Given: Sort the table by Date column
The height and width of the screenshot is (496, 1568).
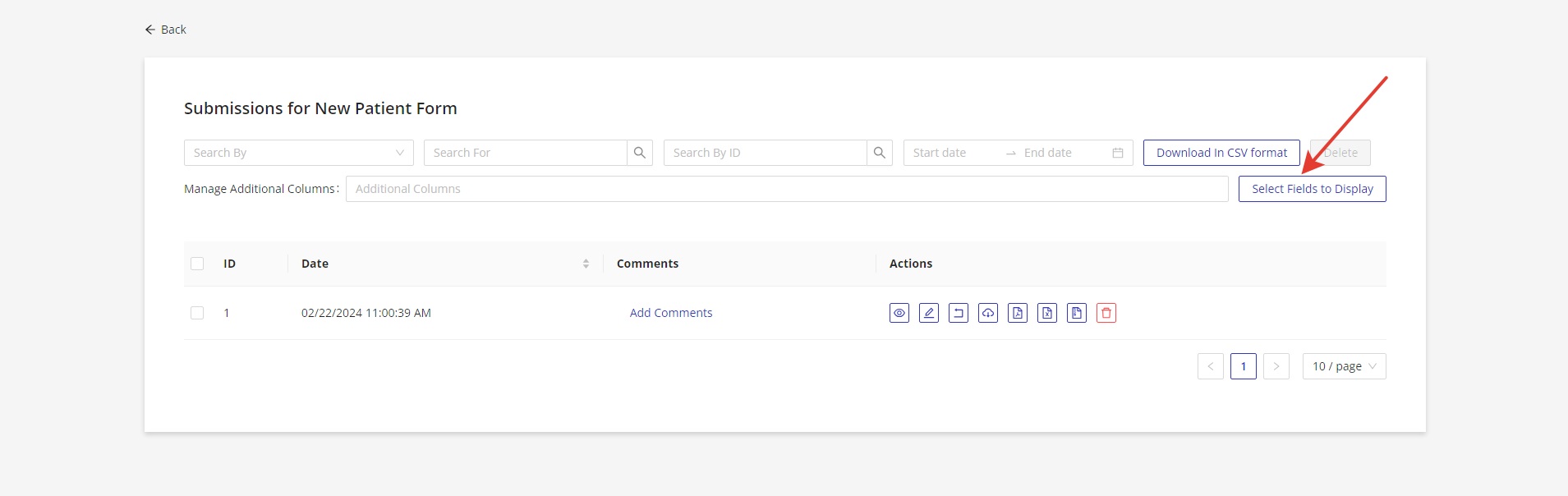Looking at the screenshot, I should (x=586, y=264).
